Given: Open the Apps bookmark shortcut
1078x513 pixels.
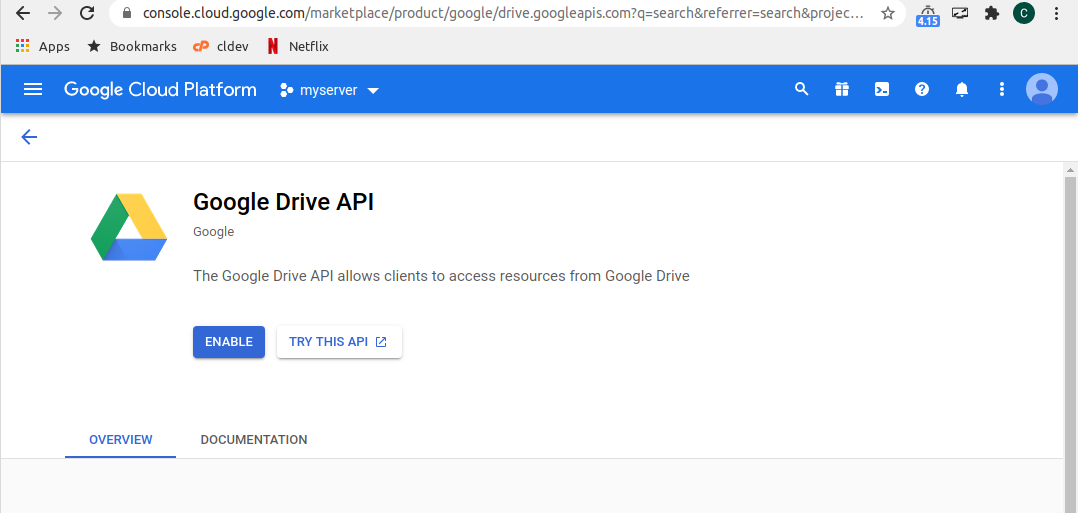Looking at the screenshot, I should [43, 46].
